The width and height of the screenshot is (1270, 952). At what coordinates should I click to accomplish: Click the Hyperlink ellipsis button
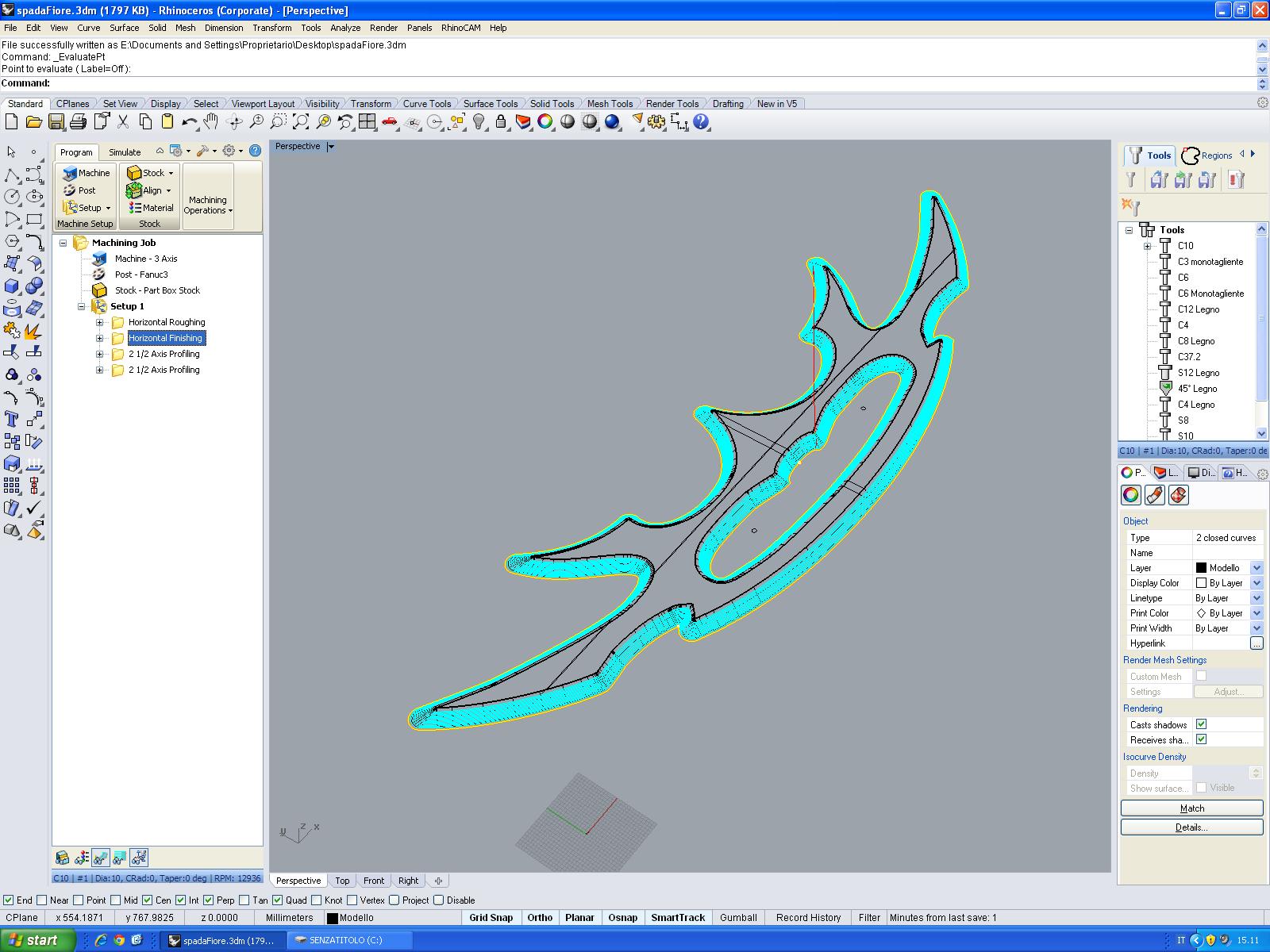[1257, 643]
